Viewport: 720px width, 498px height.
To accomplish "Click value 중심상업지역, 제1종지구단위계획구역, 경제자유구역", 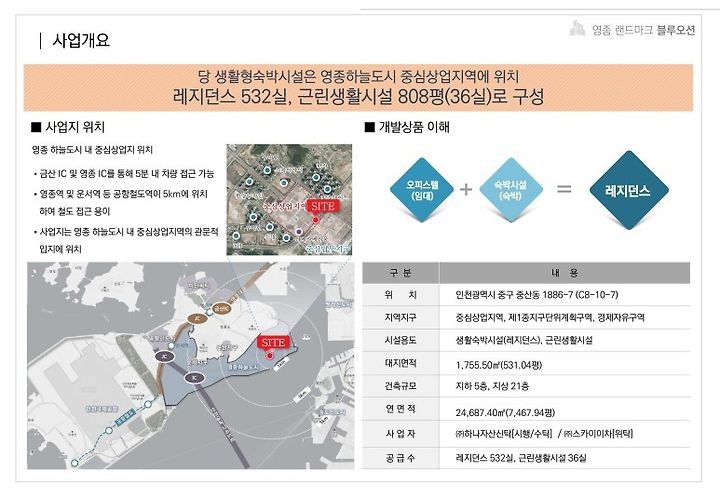I will [550, 317].
